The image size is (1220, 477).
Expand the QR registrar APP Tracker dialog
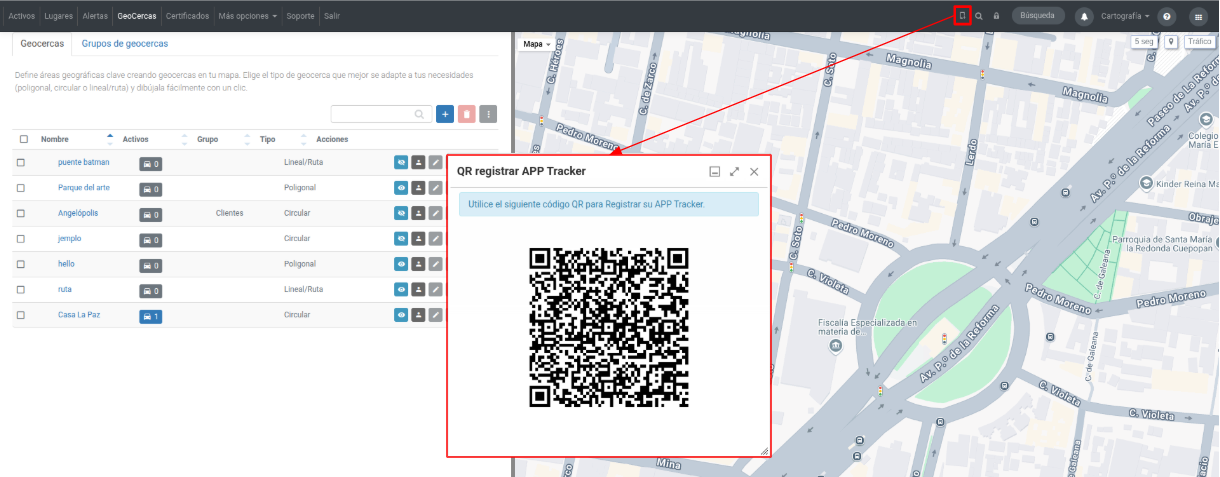coord(735,172)
